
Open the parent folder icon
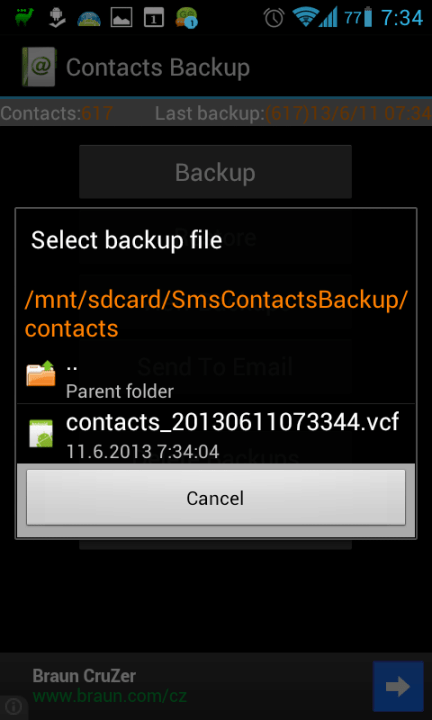tap(41, 373)
